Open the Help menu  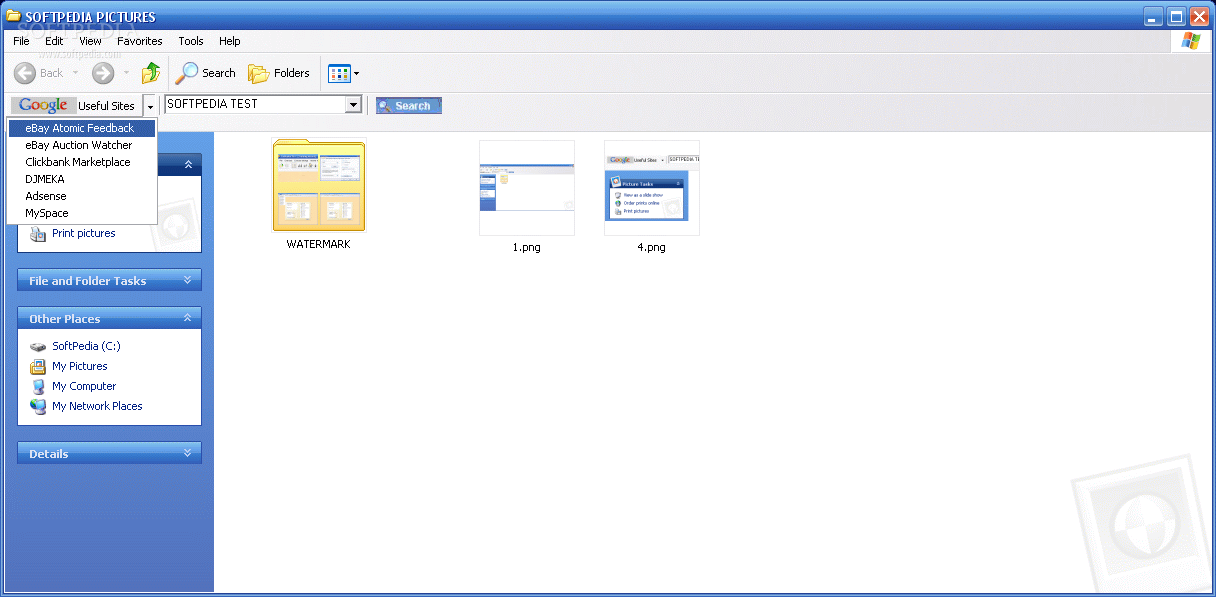[x=230, y=41]
